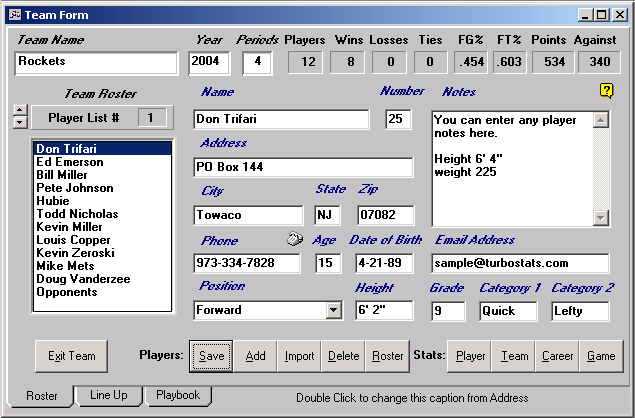This screenshot has height=418, width=635.
Task: Select Doug Vanderzee in team roster
Action: point(102,279)
